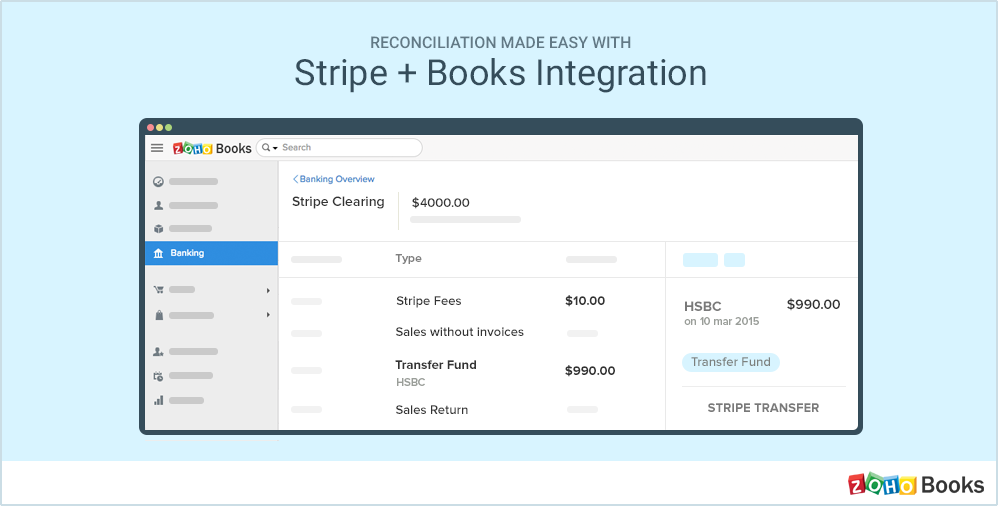Go back via Banking Overview link
Viewport: 998px width, 506px height.
click(x=334, y=179)
